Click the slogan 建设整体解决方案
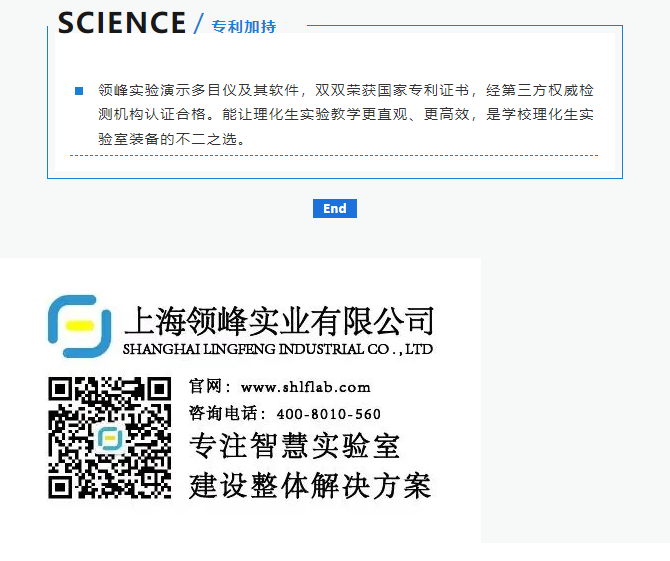Screen dimensions: 670x561 (x=310, y=486)
